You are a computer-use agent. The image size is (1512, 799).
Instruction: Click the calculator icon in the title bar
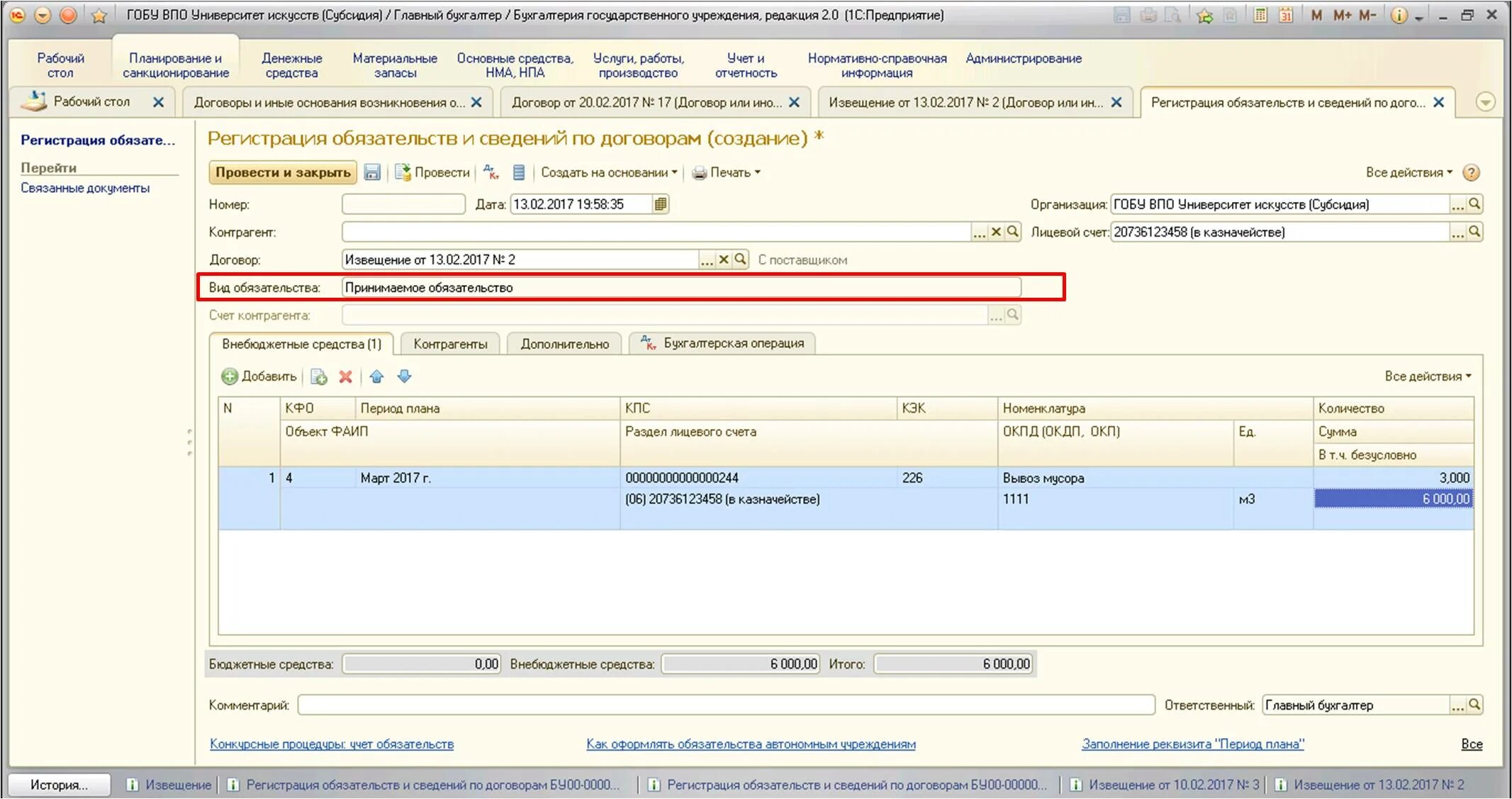(1260, 15)
